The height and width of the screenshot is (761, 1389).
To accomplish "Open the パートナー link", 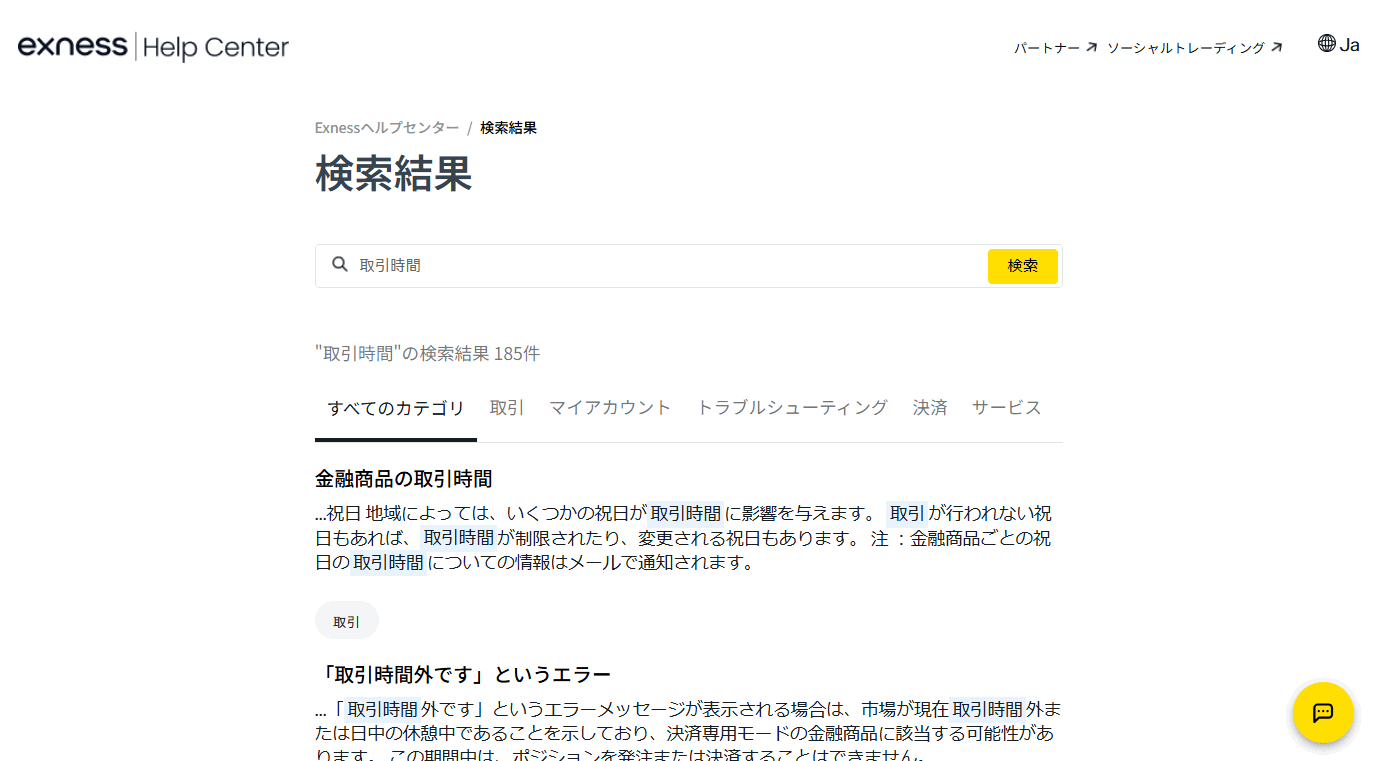I will coord(1046,46).
